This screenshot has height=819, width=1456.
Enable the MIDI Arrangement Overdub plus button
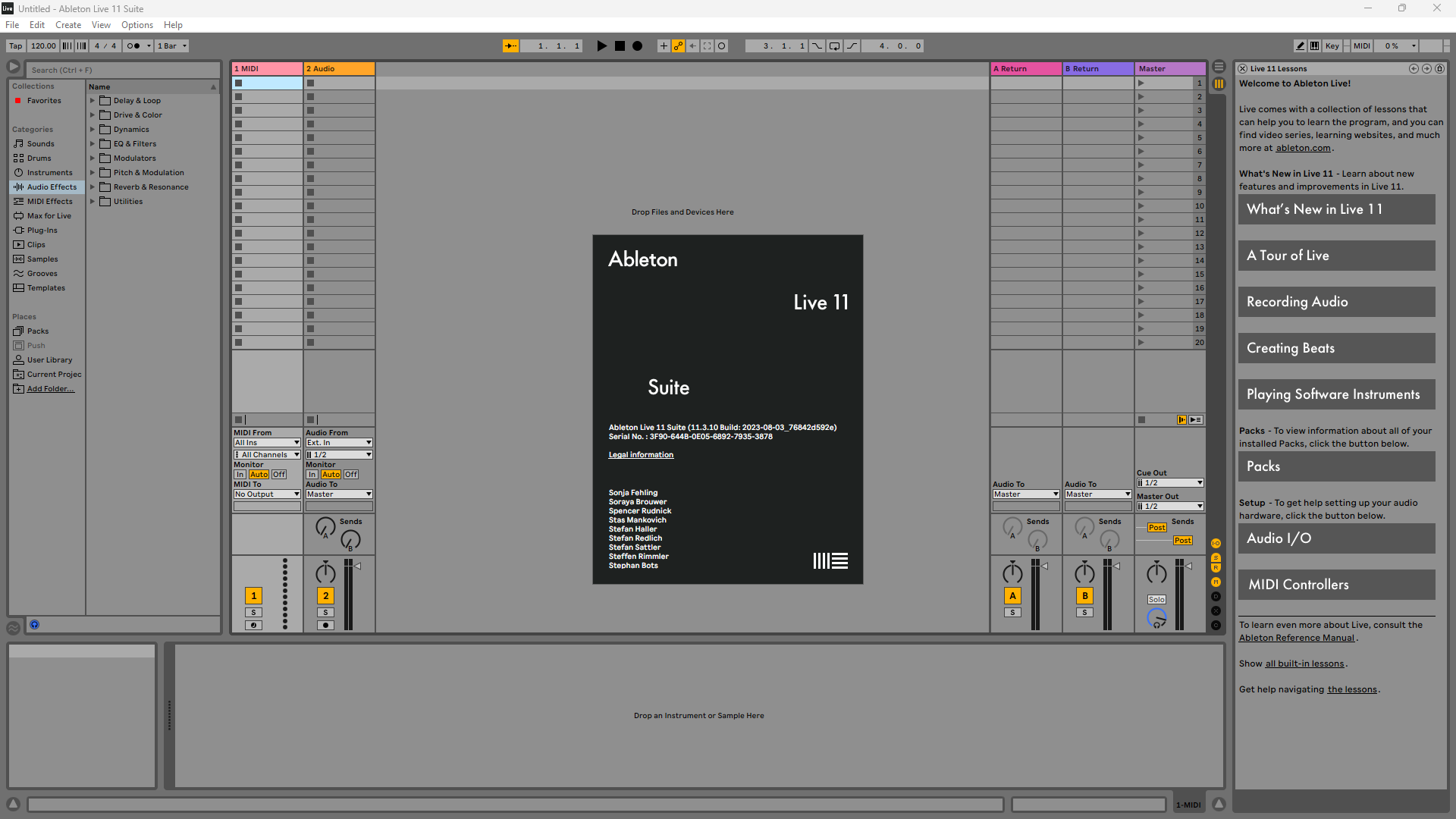(x=664, y=46)
